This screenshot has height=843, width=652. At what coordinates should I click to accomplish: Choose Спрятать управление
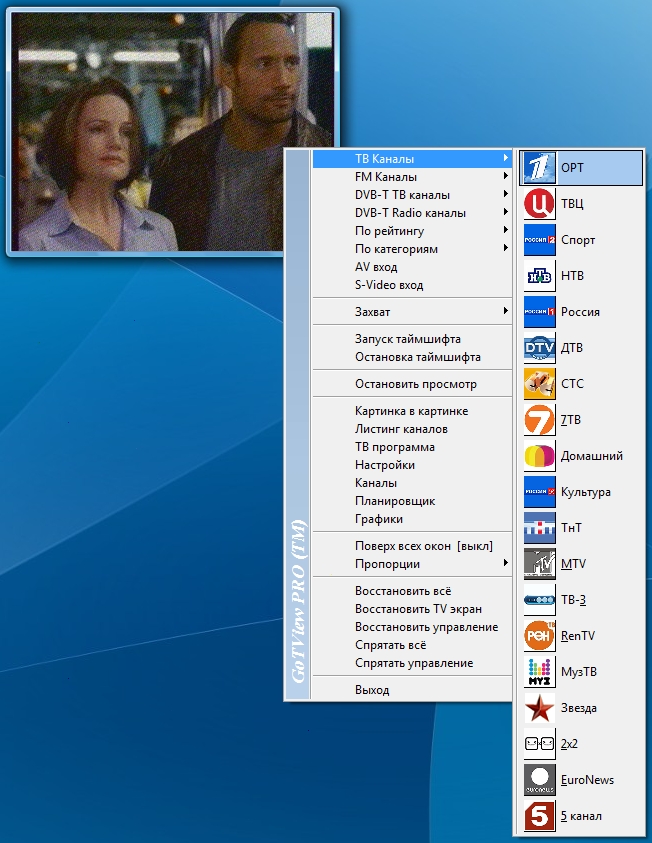click(x=412, y=663)
